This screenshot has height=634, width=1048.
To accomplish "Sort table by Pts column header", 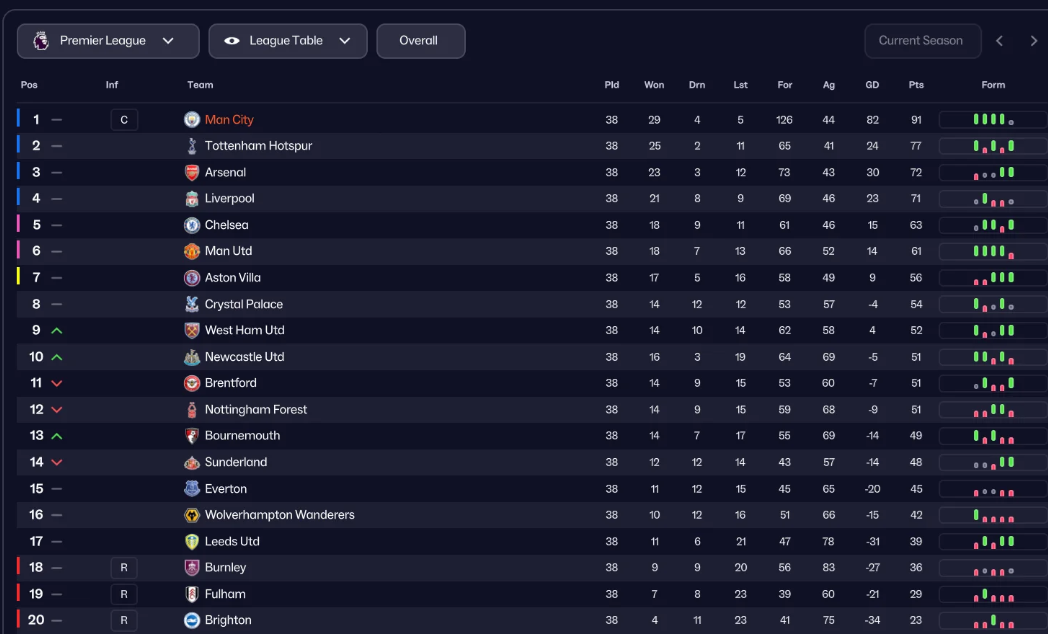I will point(916,85).
